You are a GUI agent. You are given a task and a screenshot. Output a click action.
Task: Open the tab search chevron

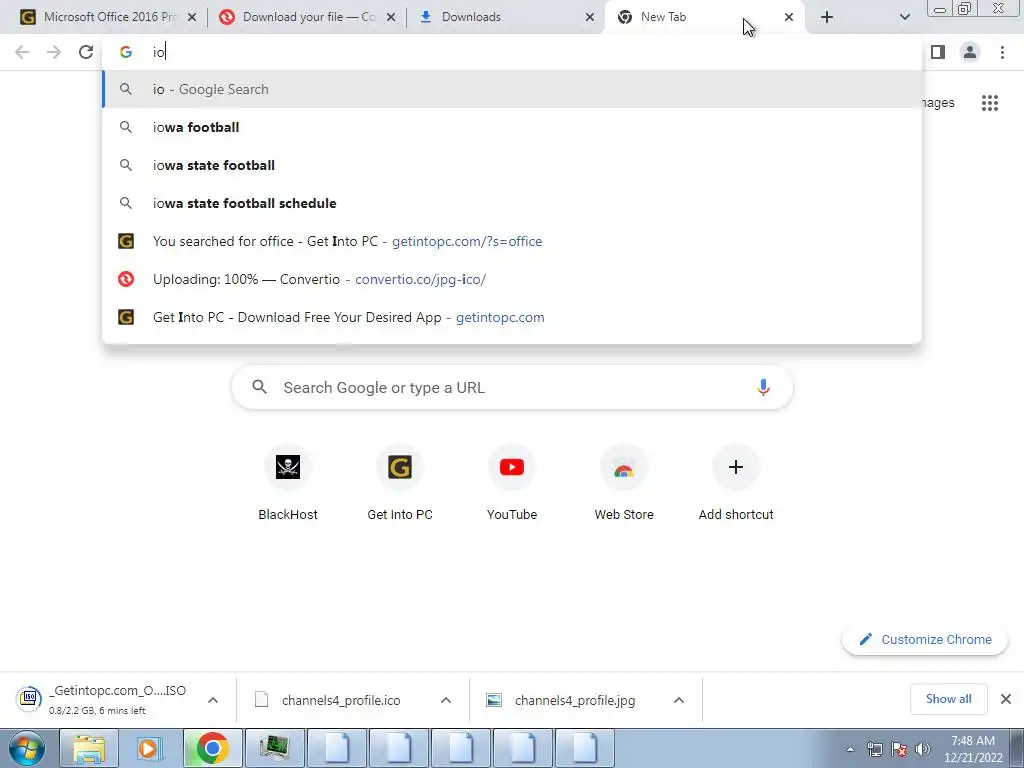coord(904,17)
